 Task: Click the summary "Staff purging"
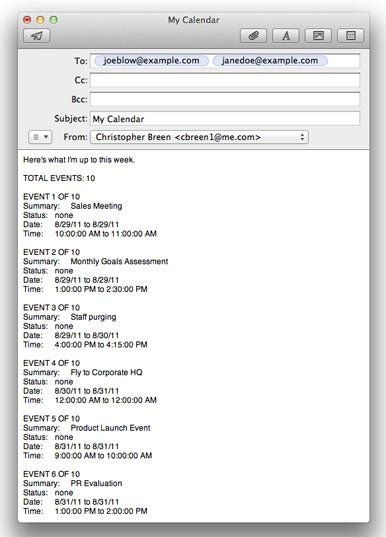tap(93, 317)
